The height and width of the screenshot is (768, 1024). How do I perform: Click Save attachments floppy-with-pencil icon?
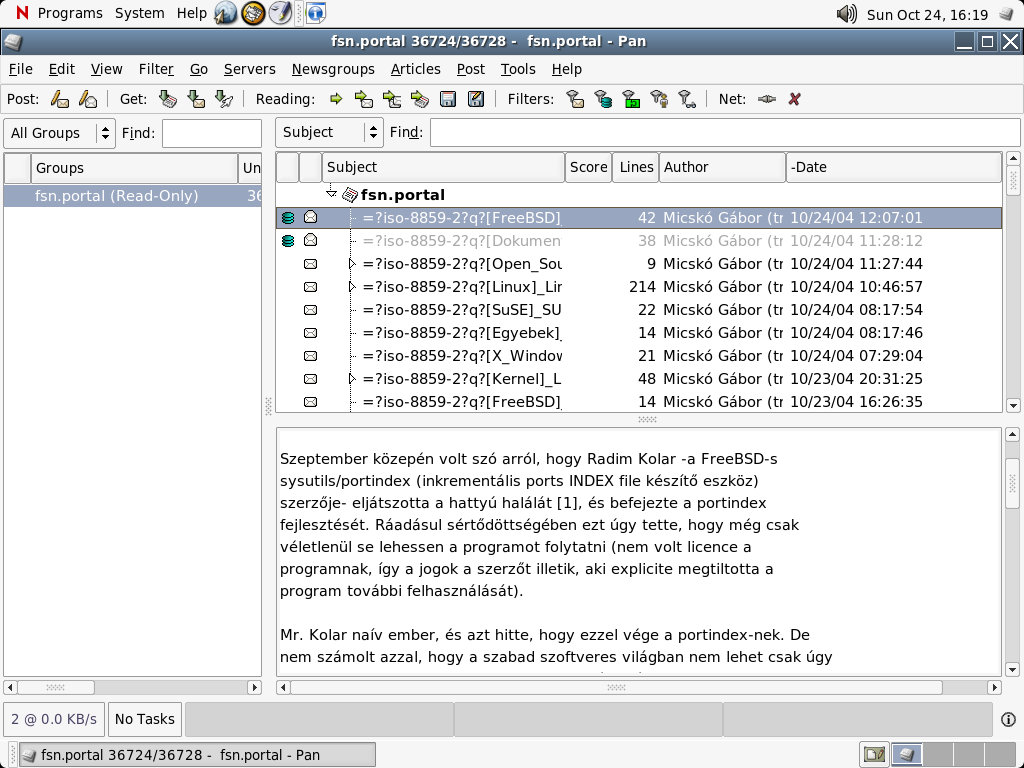(x=476, y=99)
